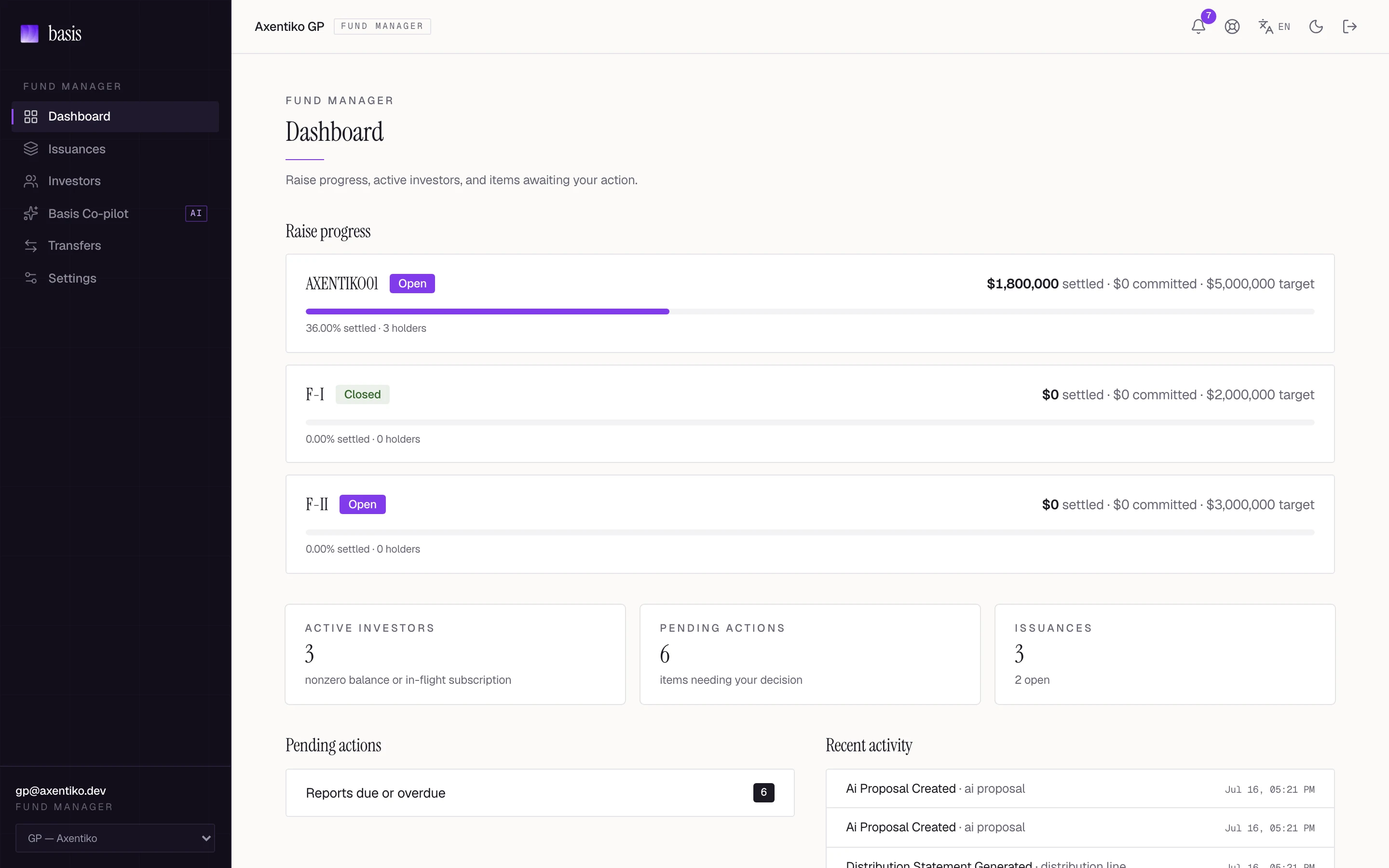Click the Issuances layers icon
This screenshot has height=868, width=1389.
click(31, 149)
